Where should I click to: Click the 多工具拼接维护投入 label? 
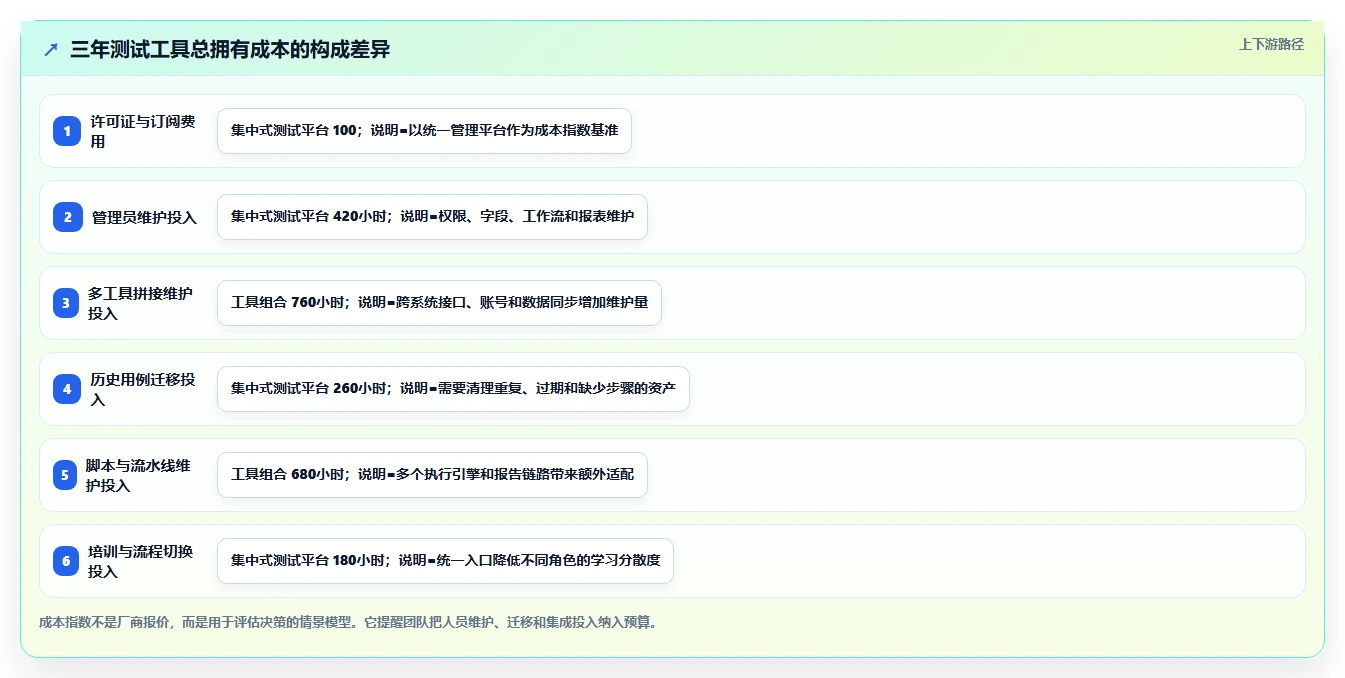click(x=141, y=303)
